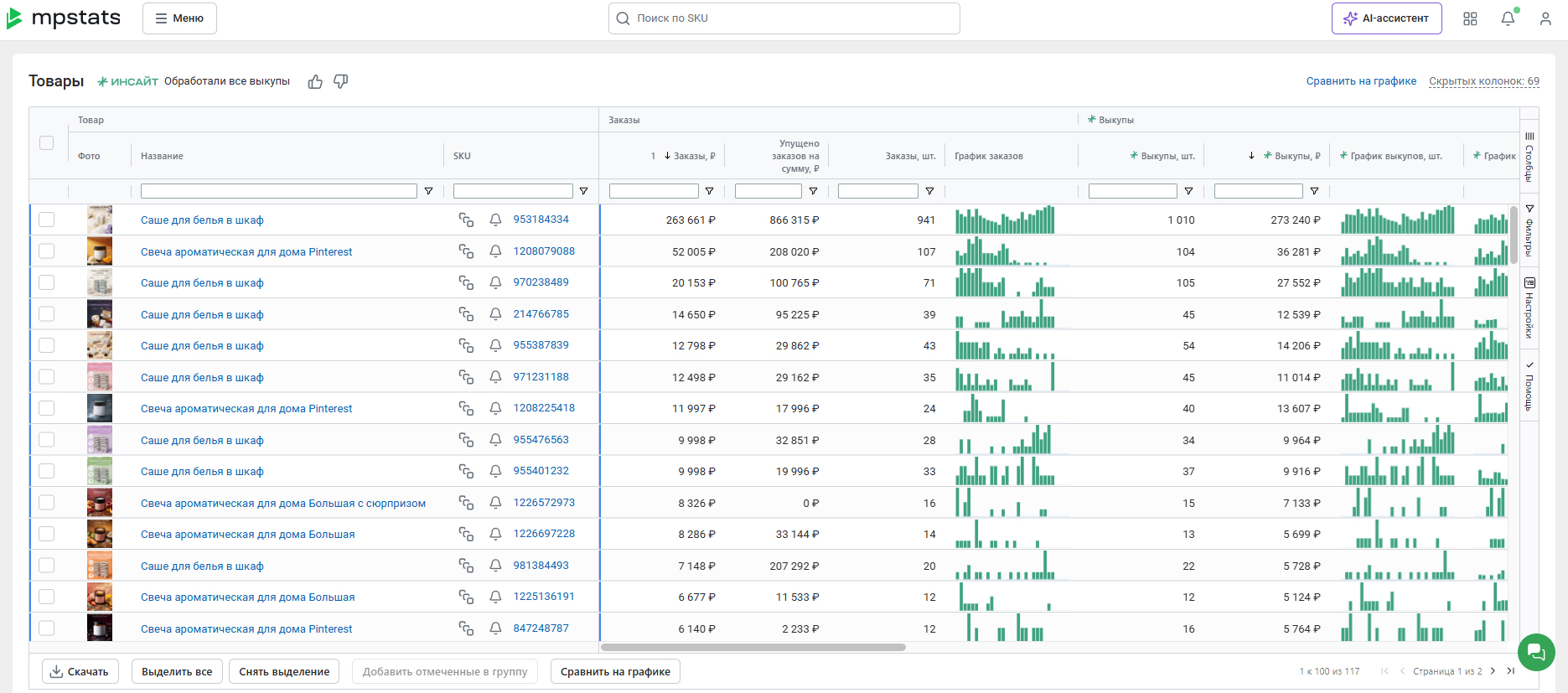Image resolution: width=1568 pixels, height=693 pixels.
Task: Click bell icon for SKU 1208079088
Action: (x=495, y=251)
